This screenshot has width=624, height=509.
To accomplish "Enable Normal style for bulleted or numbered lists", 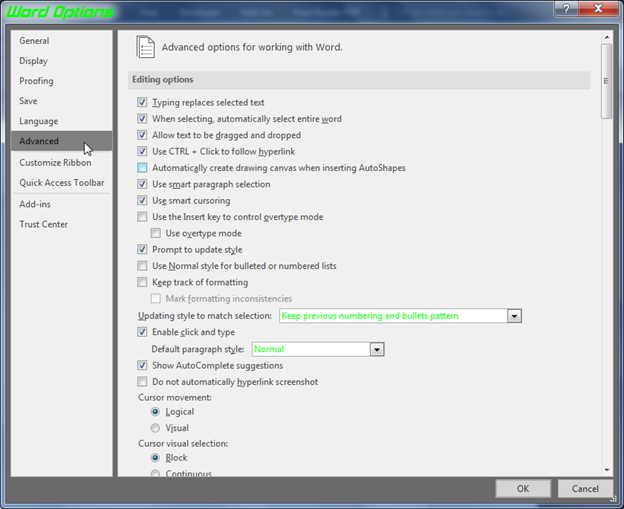I will (142, 265).
